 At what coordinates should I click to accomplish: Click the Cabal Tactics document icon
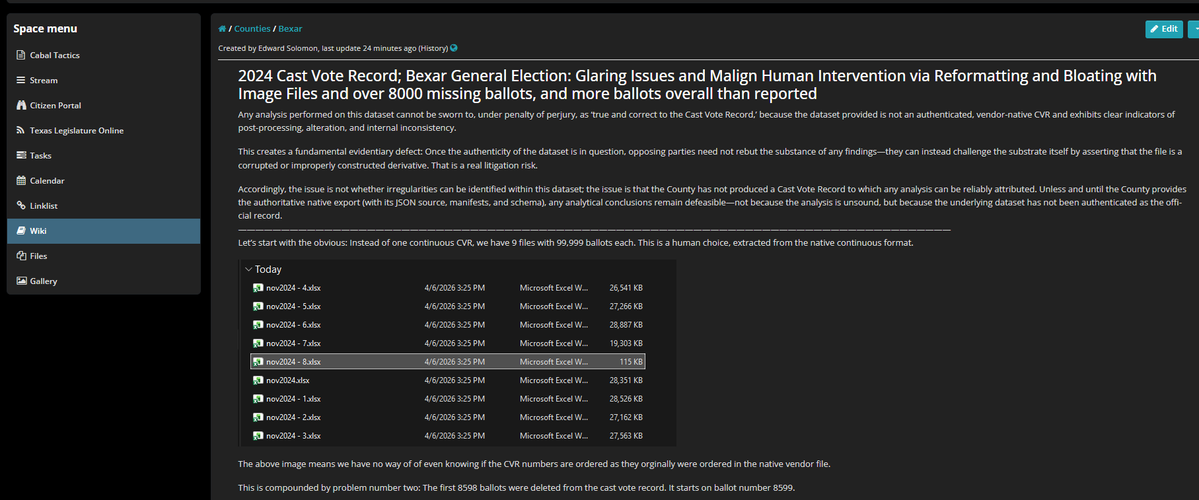tap(21, 55)
